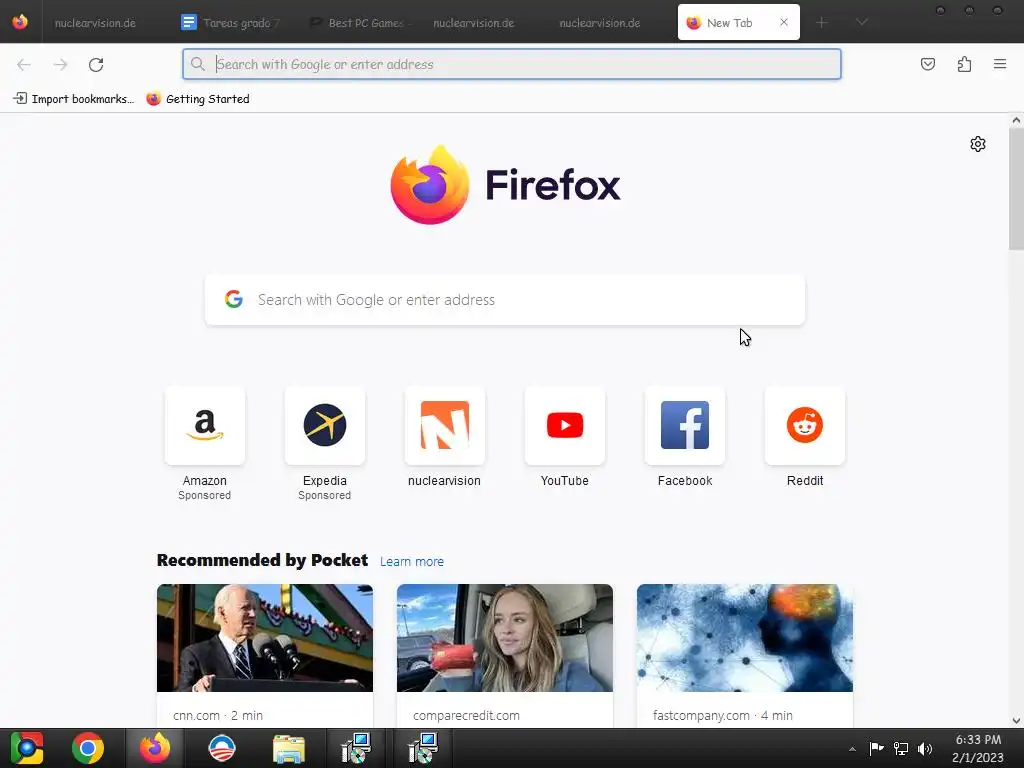Click the Recommended by Pocket heading
Viewport: 1024px width, 768px height.
pyautogui.click(x=263, y=560)
